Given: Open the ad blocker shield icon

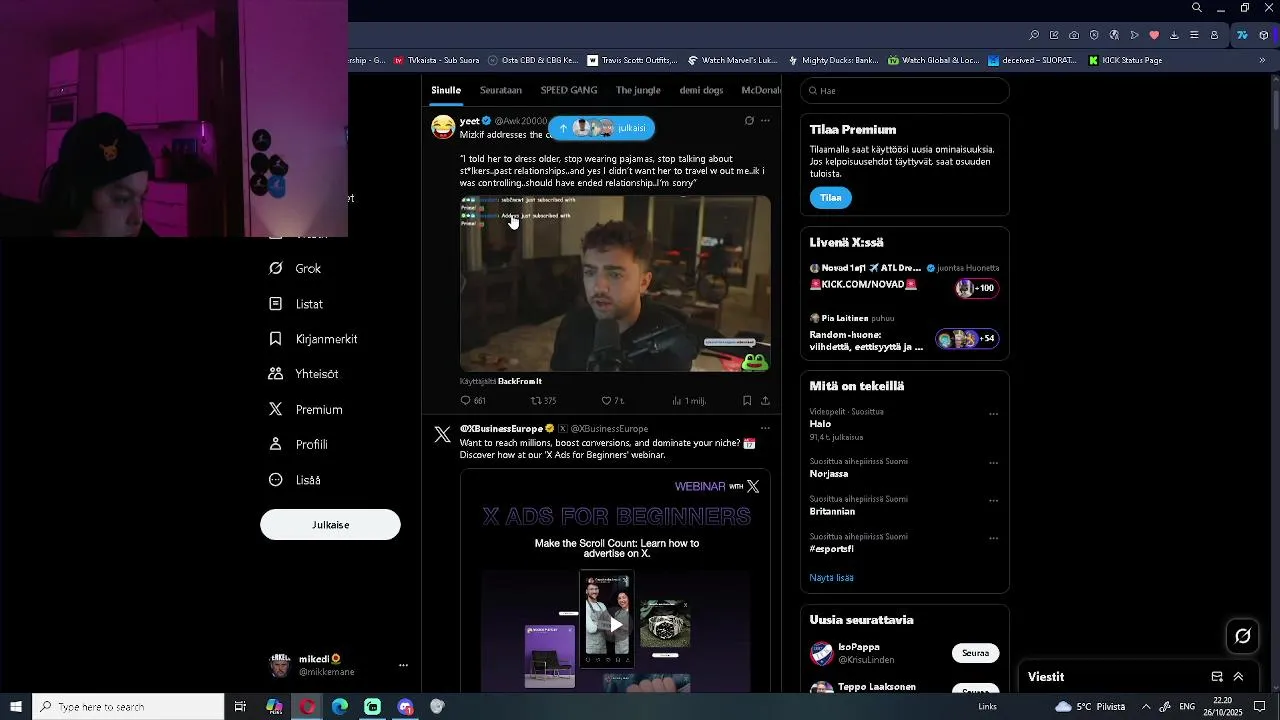Looking at the screenshot, I should coord(1094,35).
